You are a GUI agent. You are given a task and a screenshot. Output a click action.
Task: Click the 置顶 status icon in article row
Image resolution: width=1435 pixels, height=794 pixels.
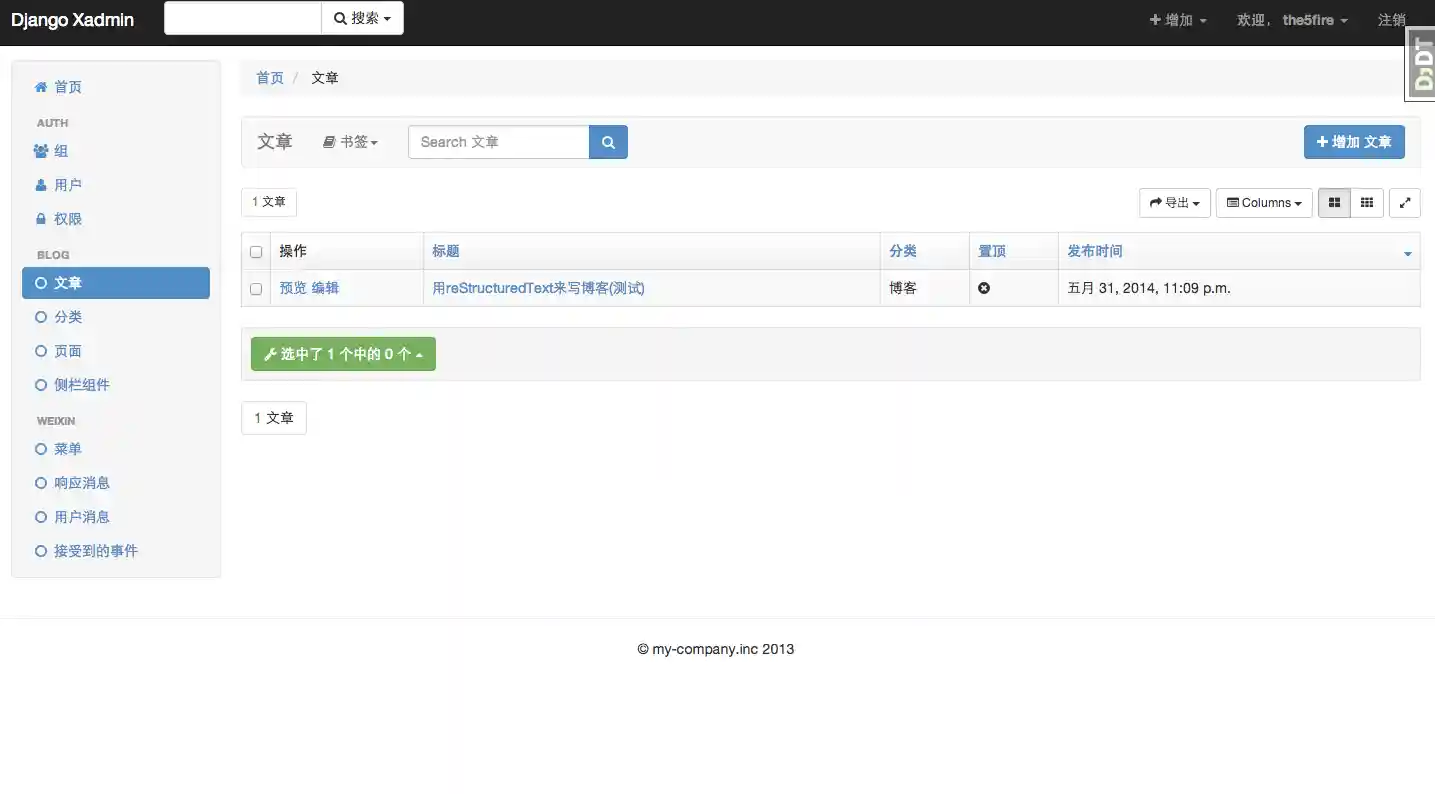984,288
